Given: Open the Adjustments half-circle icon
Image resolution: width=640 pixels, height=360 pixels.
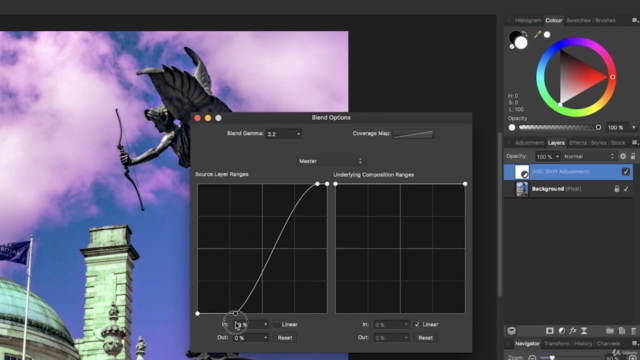Looking at the screenshot, I should point(562,331).
